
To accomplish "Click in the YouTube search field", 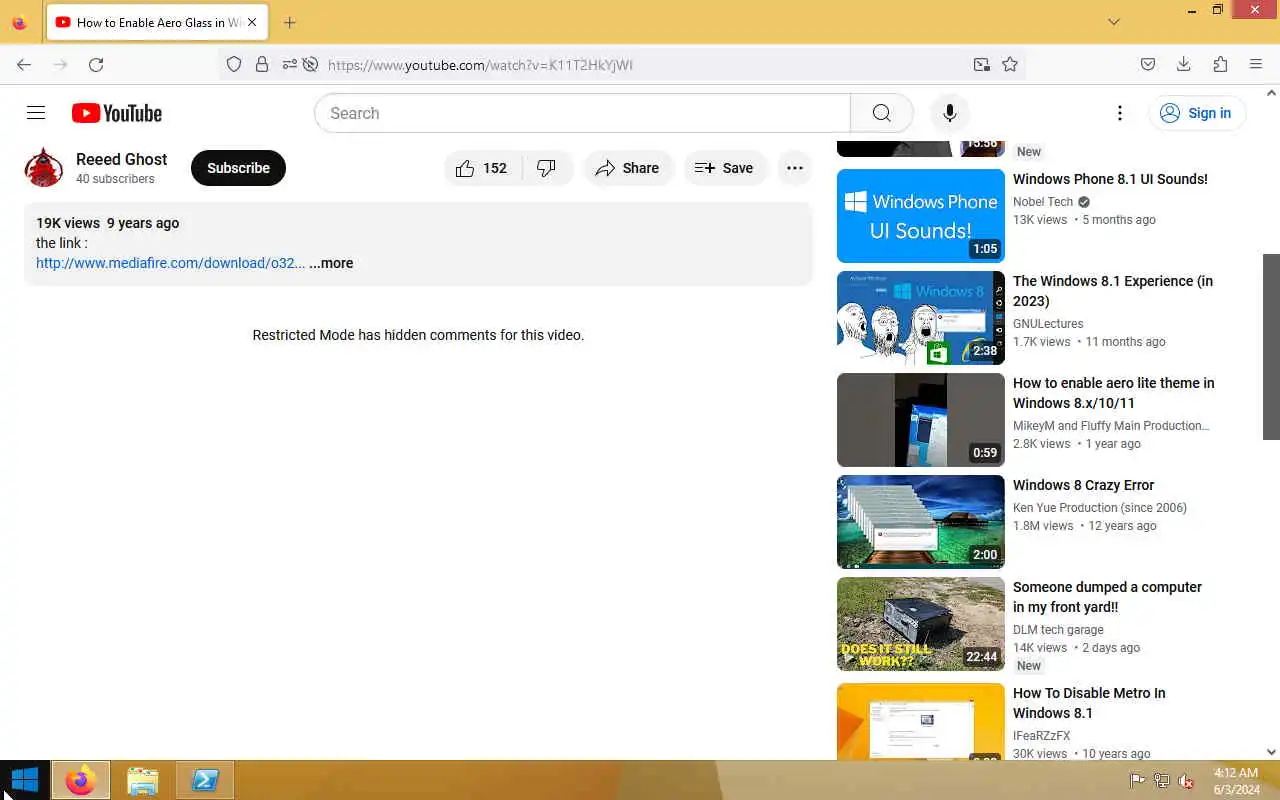I will click(x=582, y=113).
